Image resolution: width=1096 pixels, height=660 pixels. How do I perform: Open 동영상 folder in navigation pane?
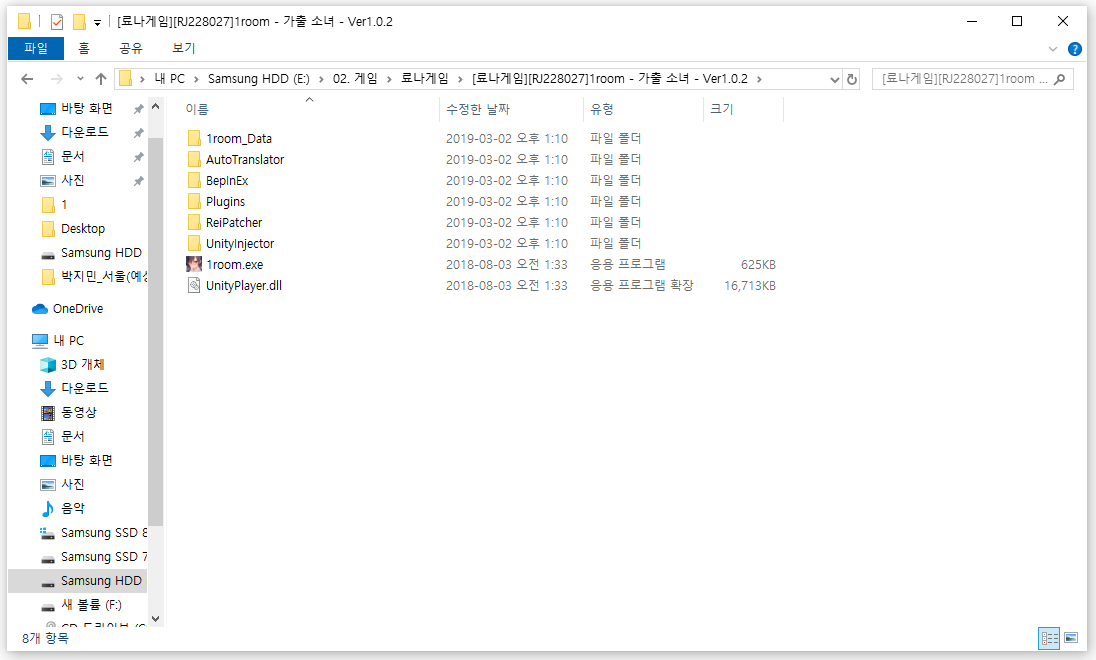tap(68, 412)
